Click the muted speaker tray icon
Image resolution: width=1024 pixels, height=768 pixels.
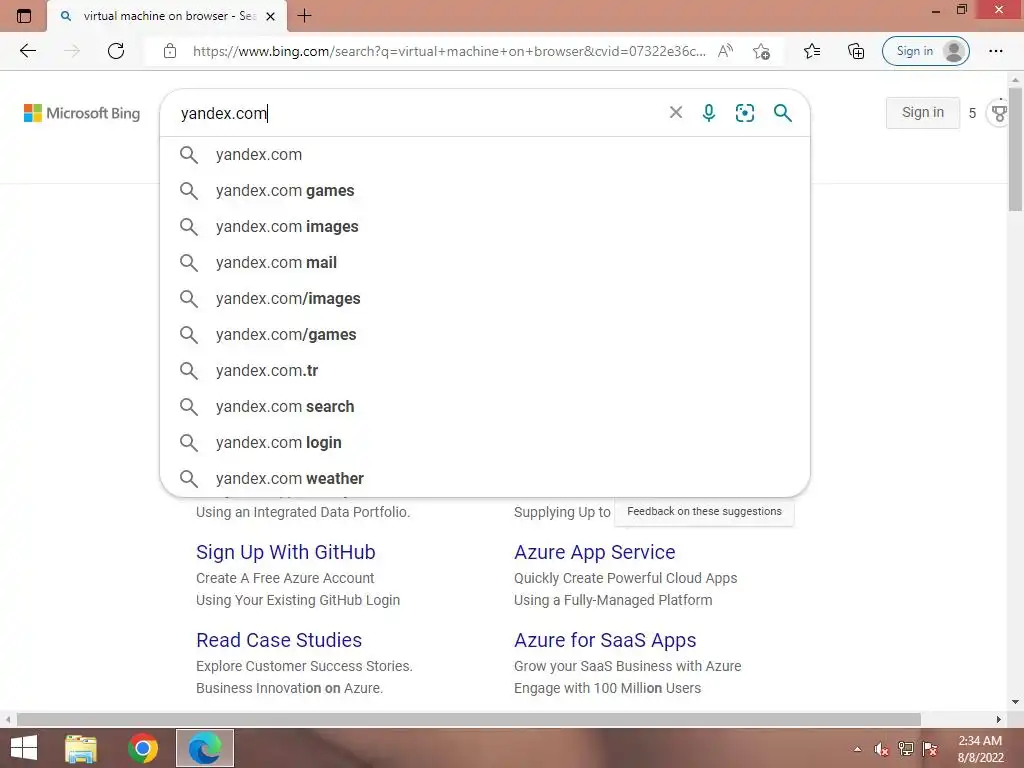click(x=881, y=749)
